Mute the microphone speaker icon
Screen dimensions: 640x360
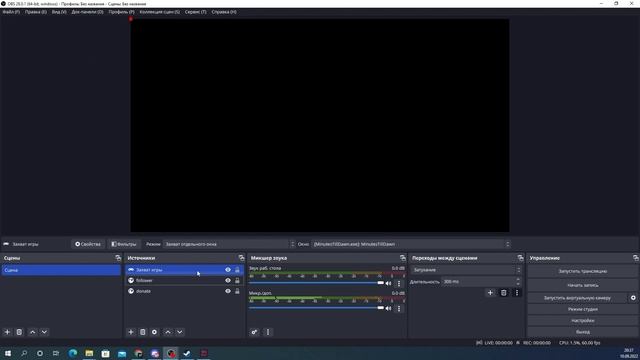tap(389, 308)
